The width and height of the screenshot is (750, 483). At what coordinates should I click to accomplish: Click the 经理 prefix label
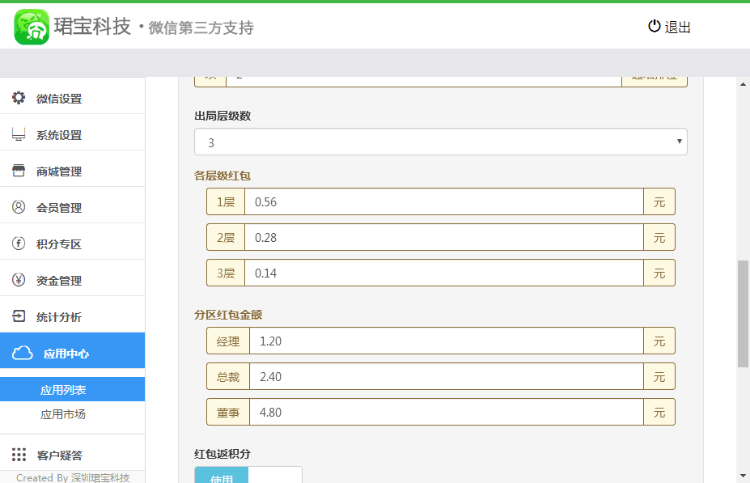pyautogui.click(x=228, y=341)
